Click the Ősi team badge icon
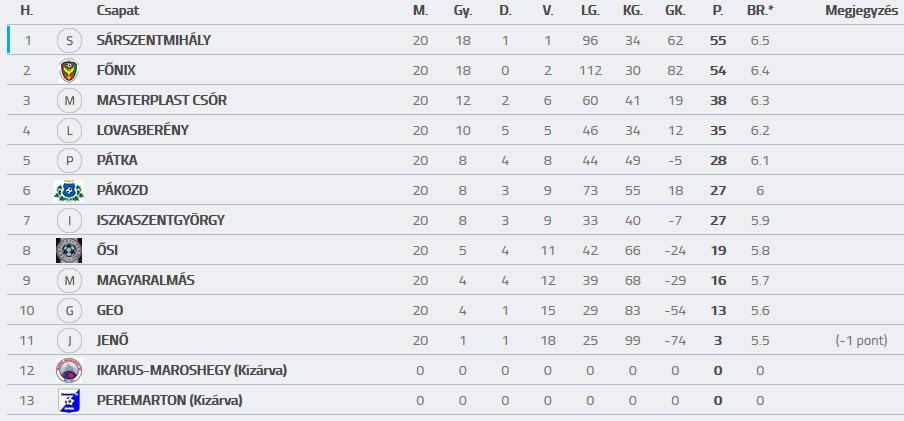The image size is (904, 421). [x=69, y=250]
